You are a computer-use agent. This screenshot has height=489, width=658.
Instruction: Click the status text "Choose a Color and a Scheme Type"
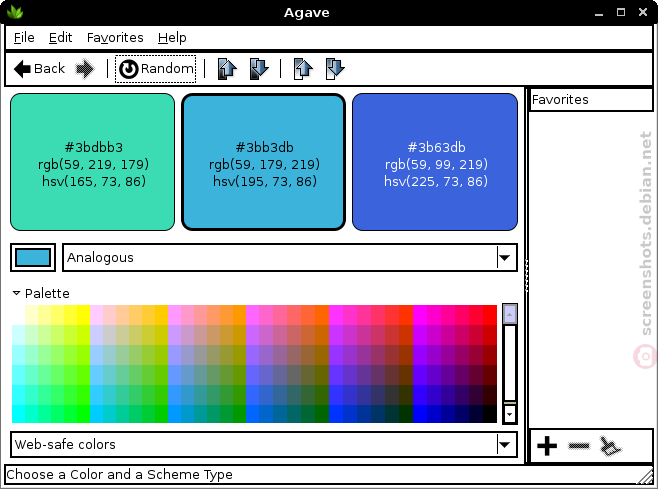tap(119, 474)
